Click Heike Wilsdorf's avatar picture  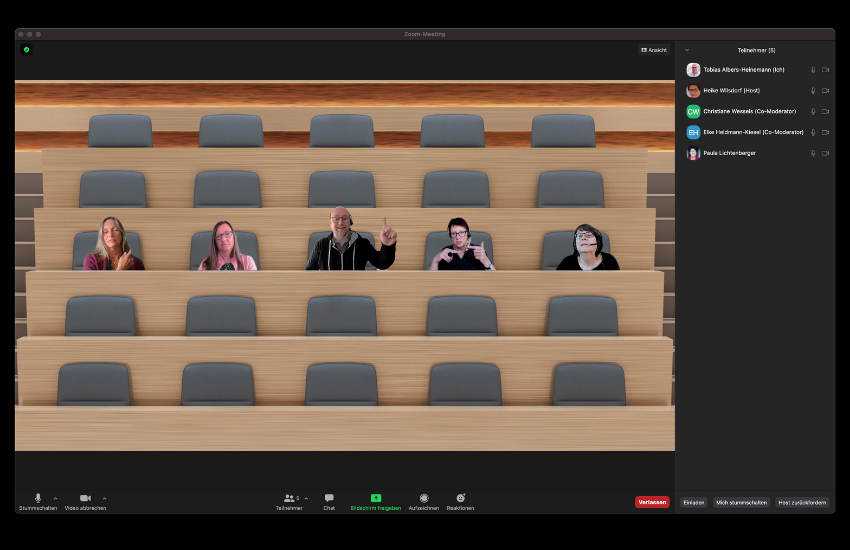pyautogui.click(x=693, y=90)
